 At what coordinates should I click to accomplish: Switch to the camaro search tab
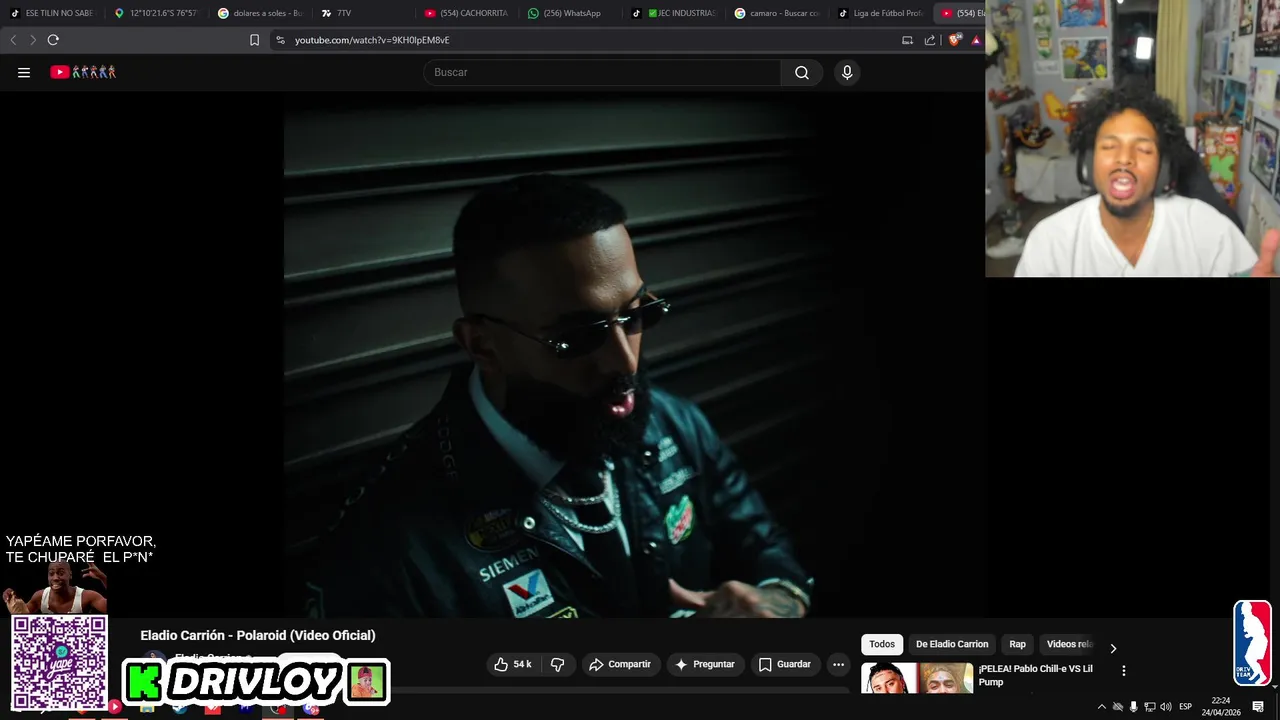[x=776, y=13]
